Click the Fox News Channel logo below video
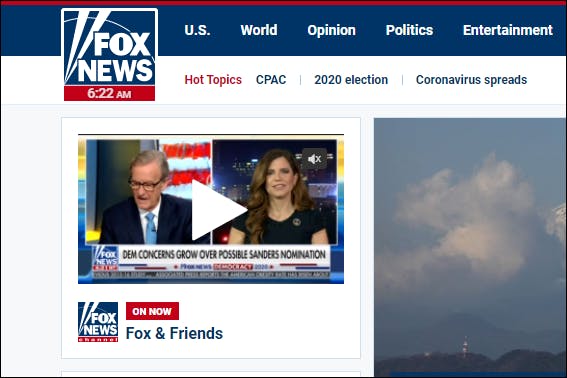 point(98,322)
